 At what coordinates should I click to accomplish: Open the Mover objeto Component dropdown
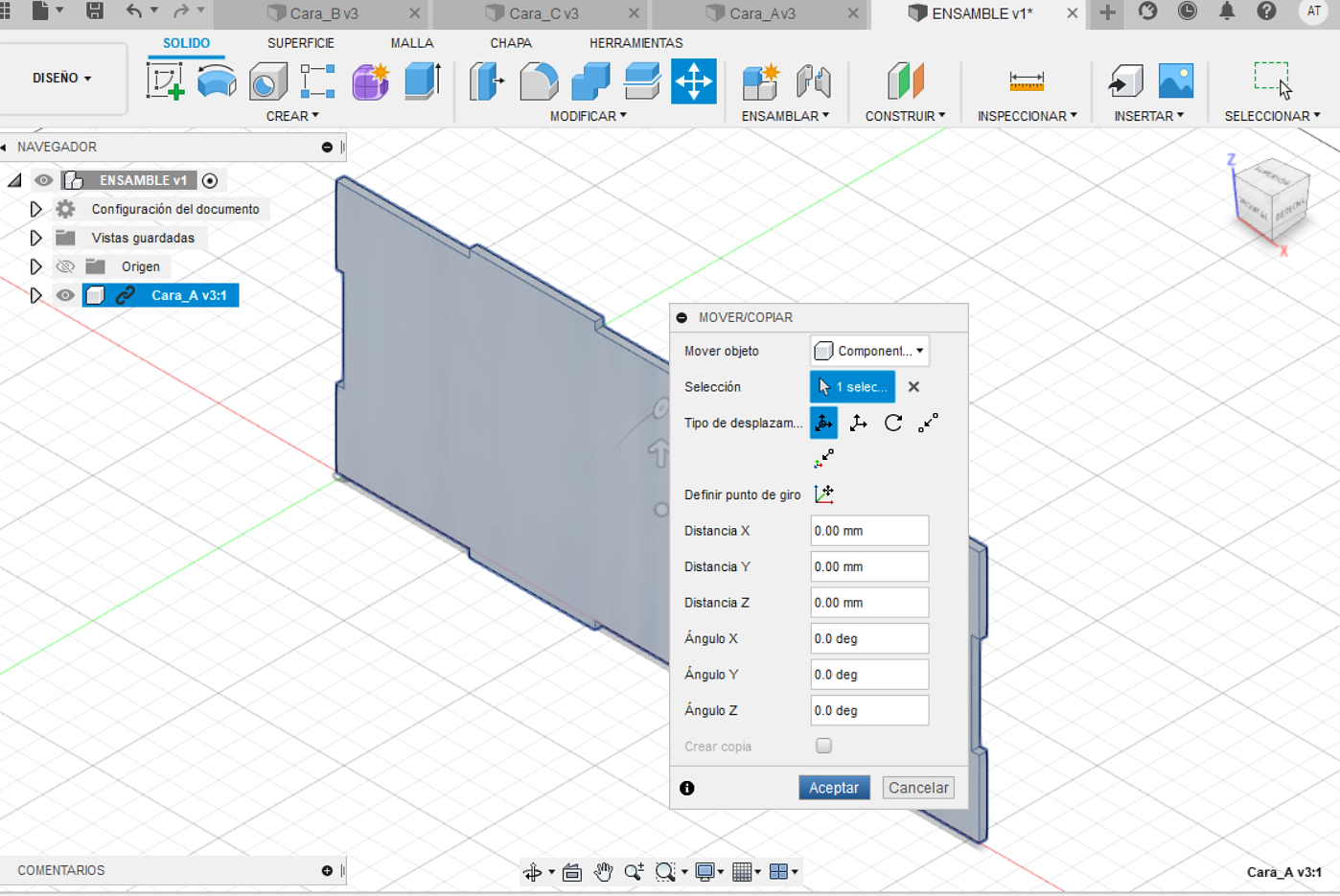[869, 351]
